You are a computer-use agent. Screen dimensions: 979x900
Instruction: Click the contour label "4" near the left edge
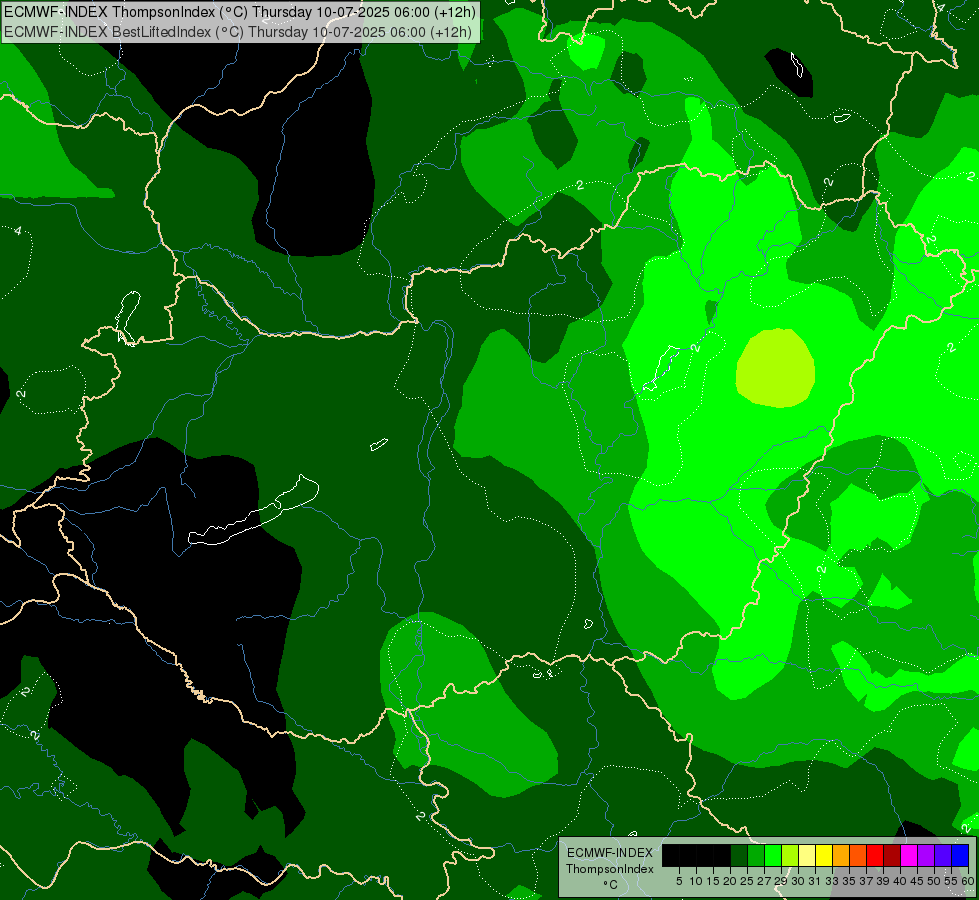[18, 231]
